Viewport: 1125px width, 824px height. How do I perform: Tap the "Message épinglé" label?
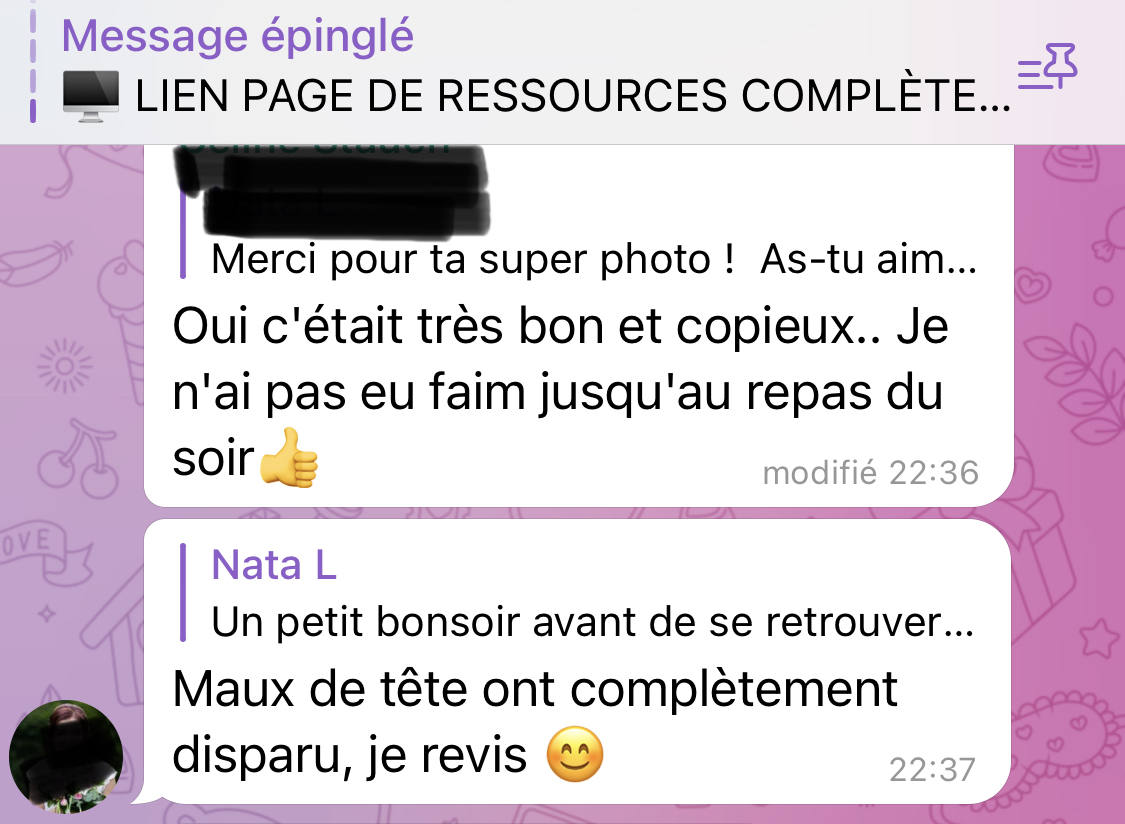pos(237,35)
